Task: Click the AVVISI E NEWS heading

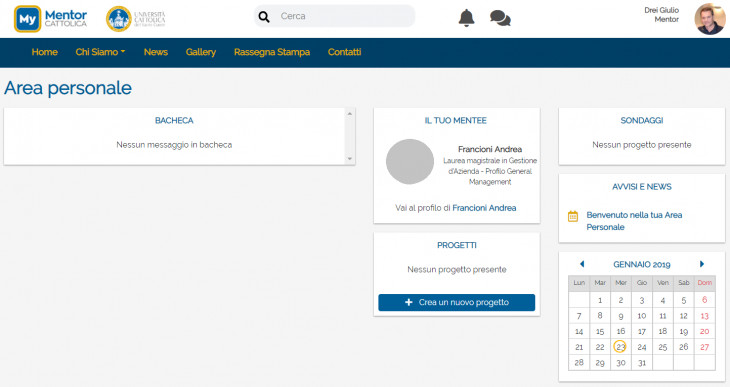Action: (x=642, y=187)
